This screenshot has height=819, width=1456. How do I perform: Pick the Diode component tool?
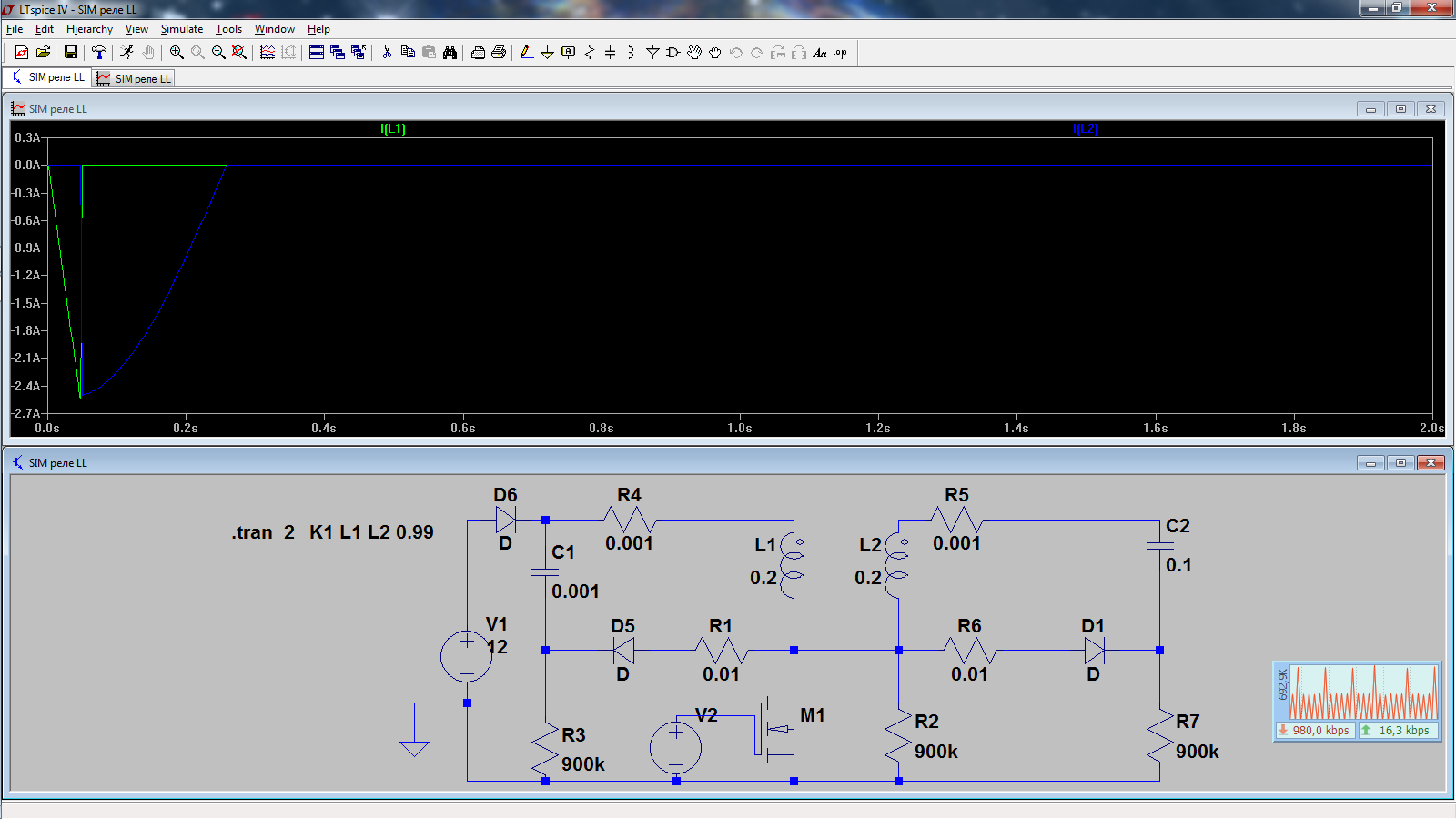652,53
